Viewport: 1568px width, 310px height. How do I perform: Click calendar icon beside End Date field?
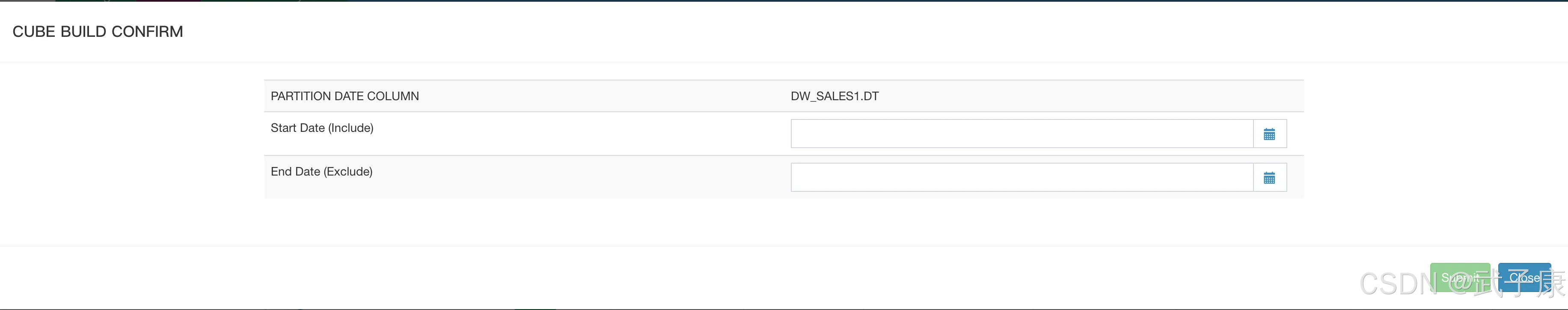1269,178
